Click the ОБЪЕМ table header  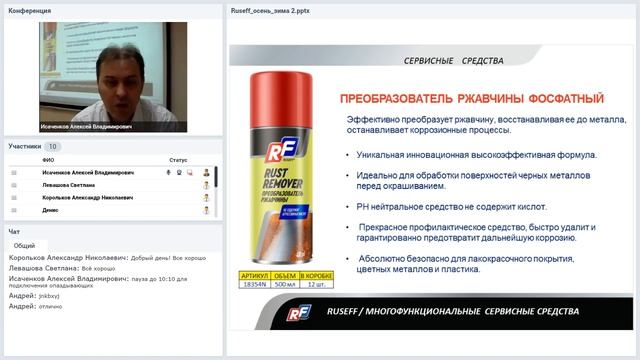285,276
